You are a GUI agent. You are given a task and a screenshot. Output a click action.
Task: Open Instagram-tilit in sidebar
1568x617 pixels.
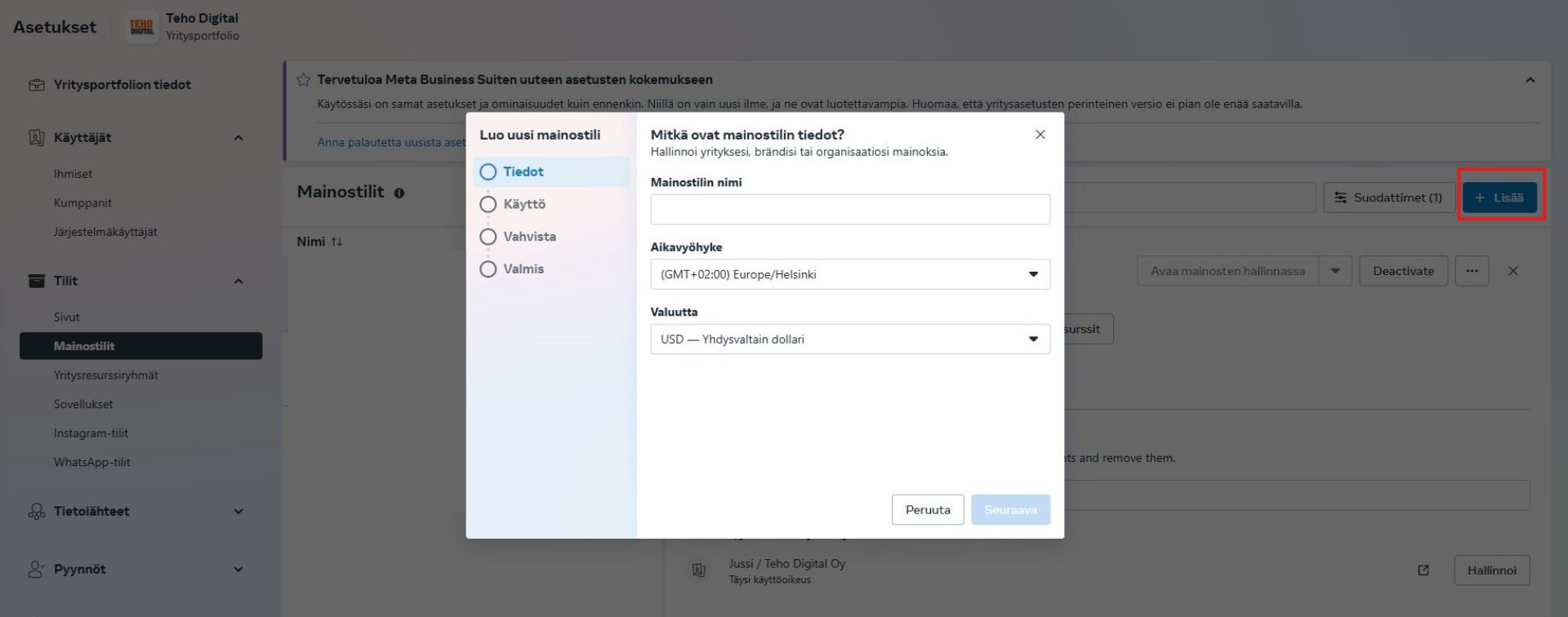tap(91, 433)
